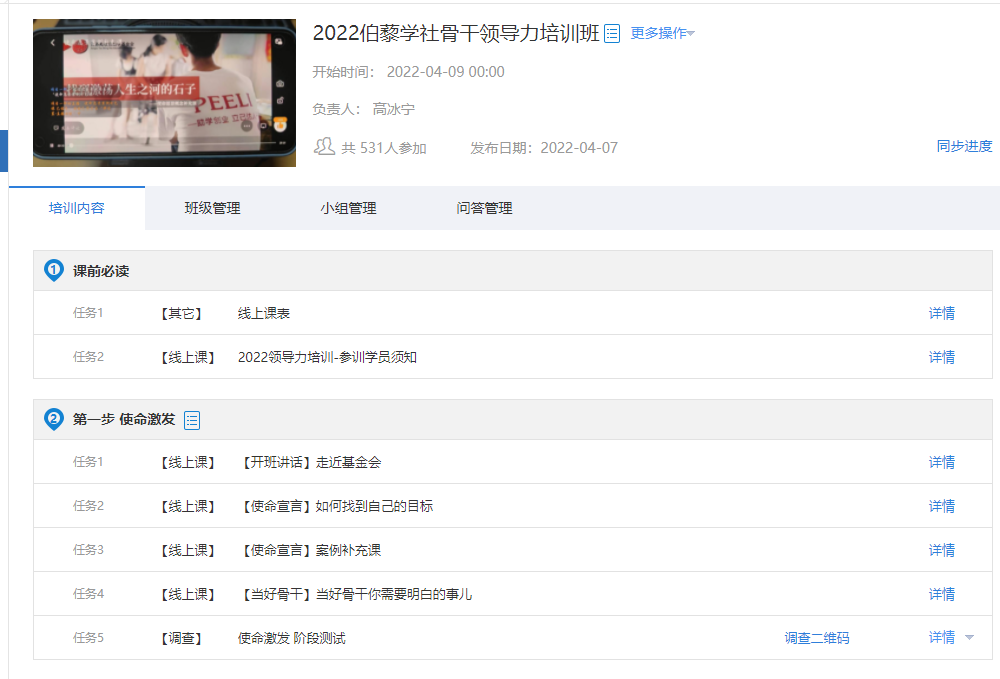Open 详情 for 如何找到自己的目标
Screen dimensions: 1000x679
pyautogui.click(x=941, y=506)
